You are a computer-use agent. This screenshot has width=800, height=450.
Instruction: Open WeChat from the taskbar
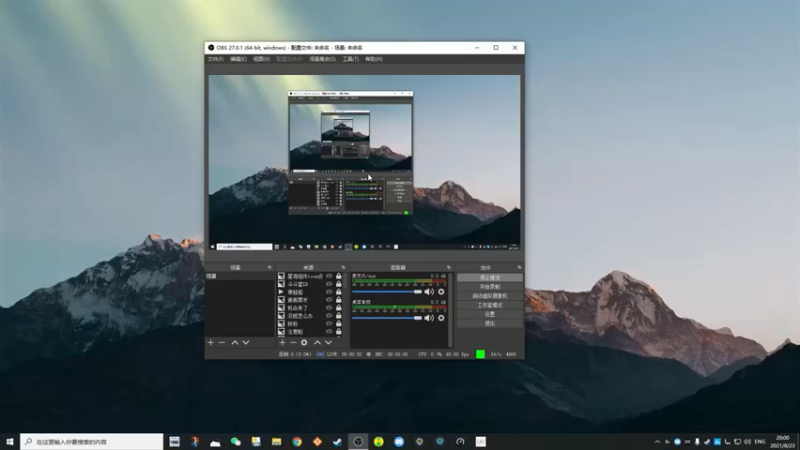tap(236, 441)
